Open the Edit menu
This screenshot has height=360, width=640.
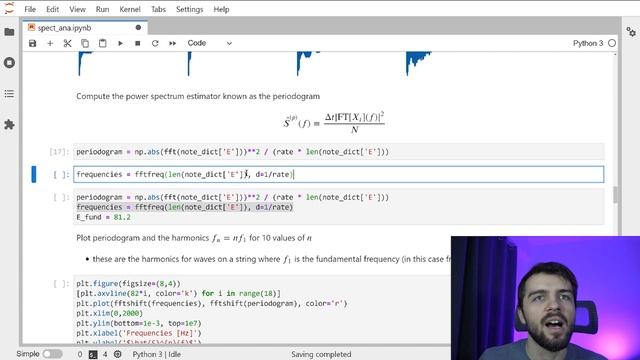pyautogui.click(x=52, y=9)
